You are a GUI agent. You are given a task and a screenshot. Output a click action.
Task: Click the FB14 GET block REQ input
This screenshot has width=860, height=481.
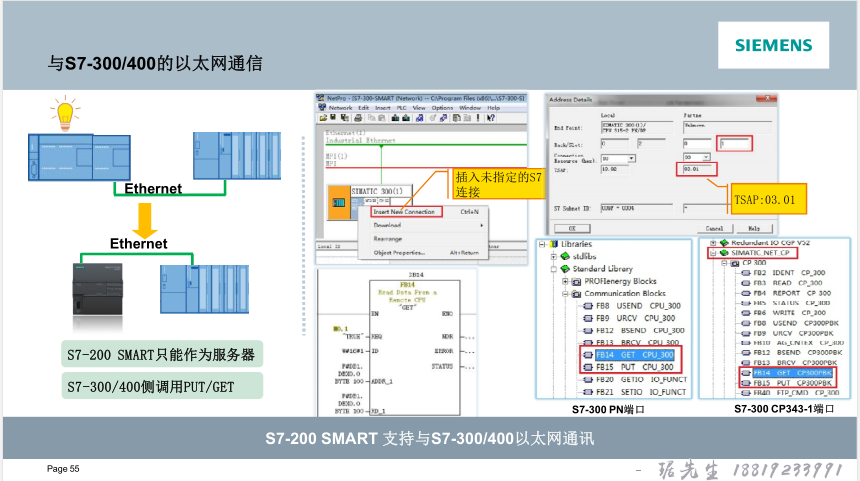tap(377, 336)
